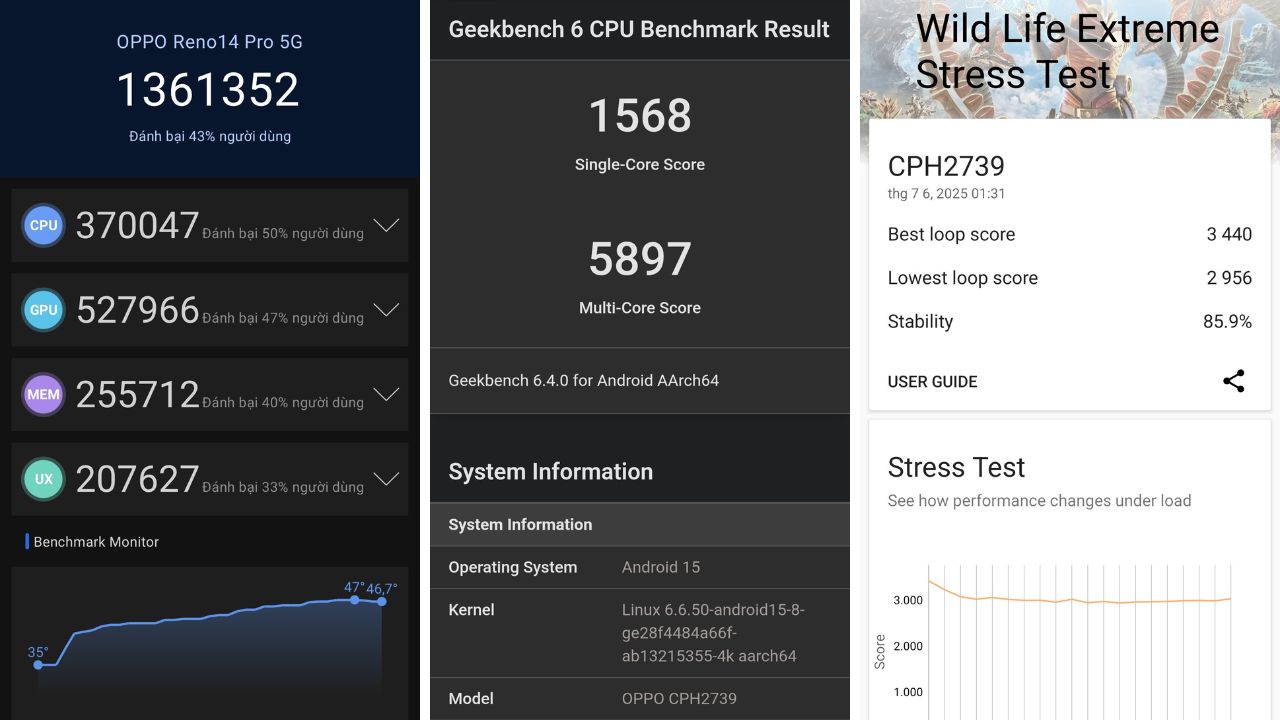Click 'Geekbench 6.4.0 for Android AArch64' text

coord(584,381)
